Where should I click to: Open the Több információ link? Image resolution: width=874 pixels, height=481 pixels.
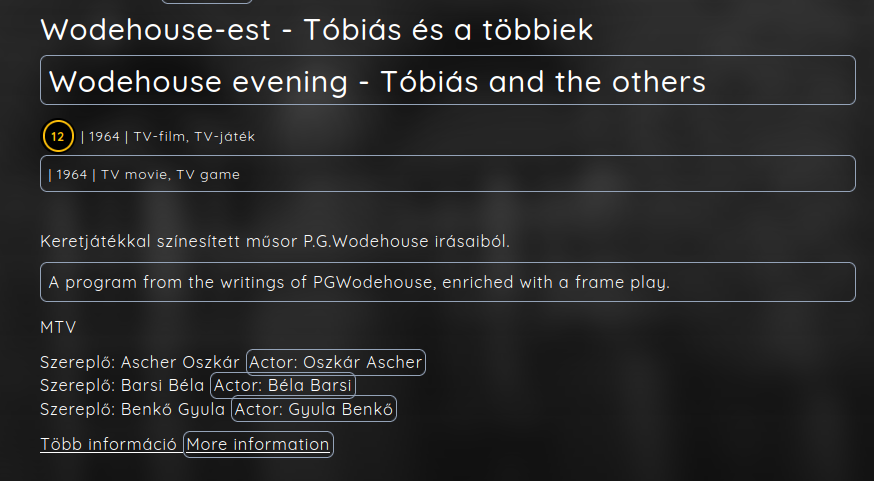pos(109,444)
